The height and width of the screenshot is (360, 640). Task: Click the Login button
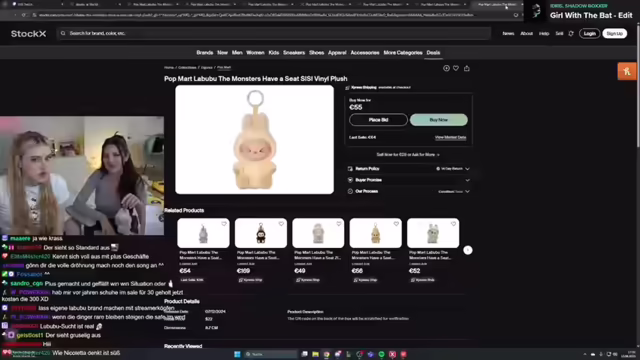click(x=589, y=33)
